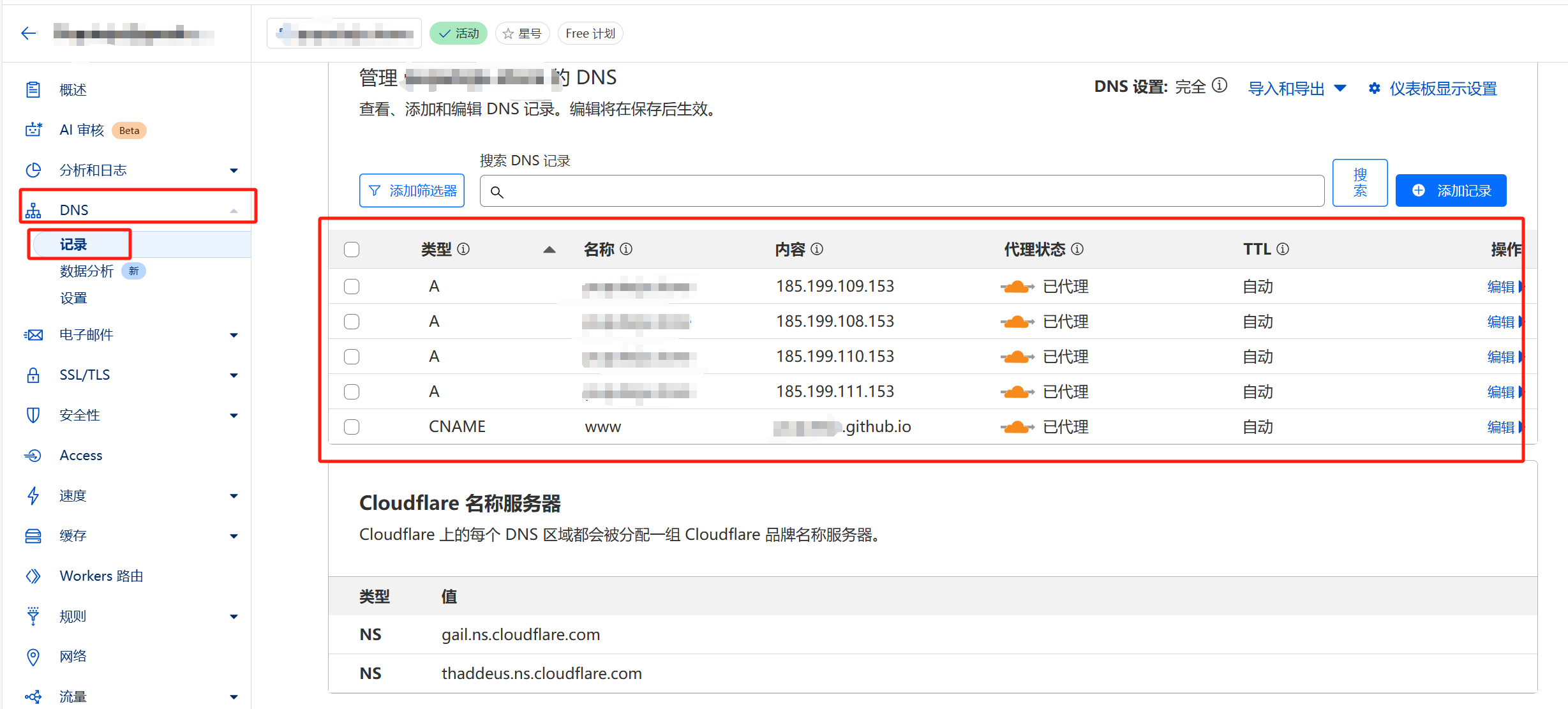
Task: Click the DNS network icon in sidebar
Action: (33, 210)
